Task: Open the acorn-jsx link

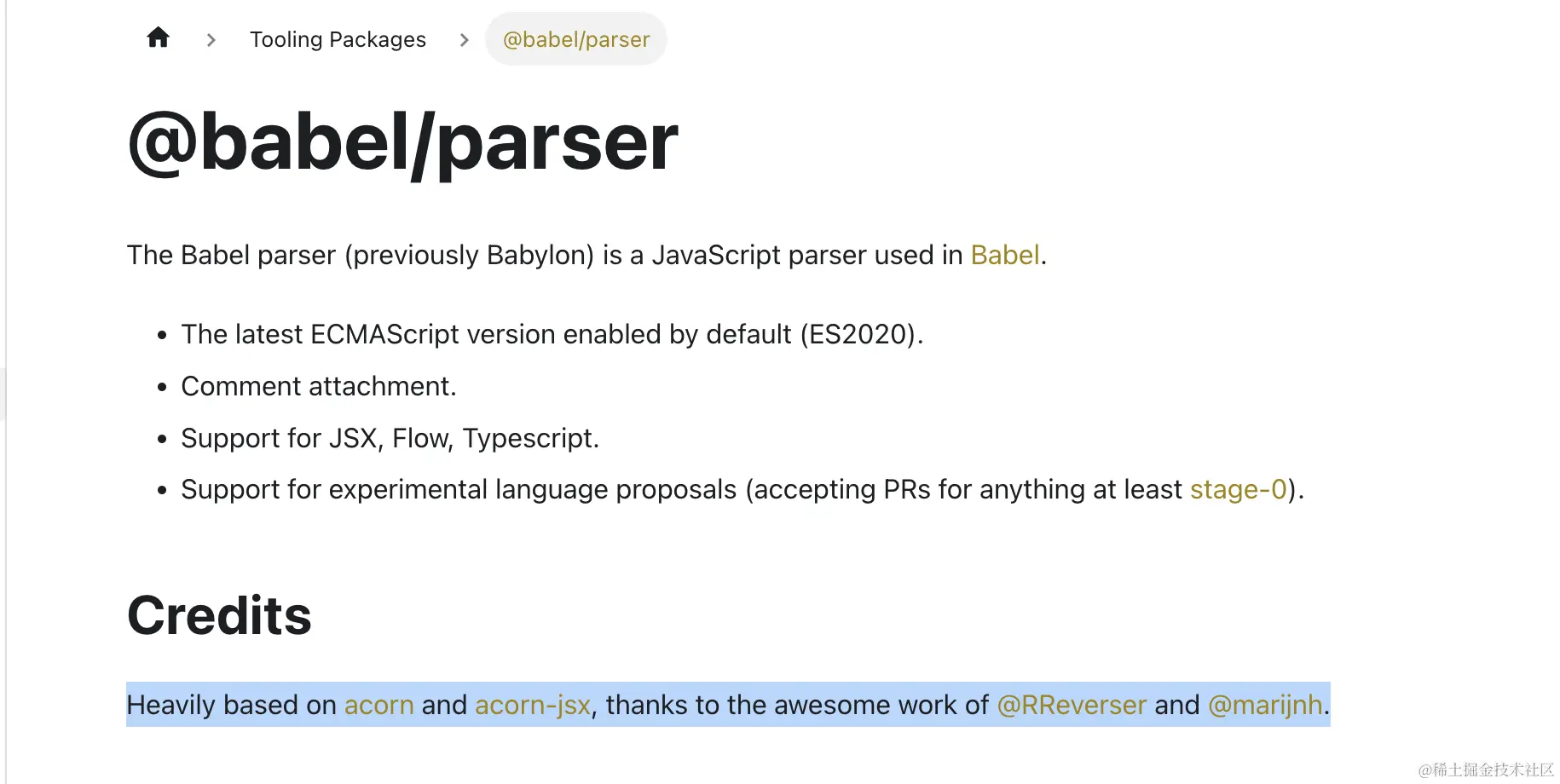Action: [533, 705]
